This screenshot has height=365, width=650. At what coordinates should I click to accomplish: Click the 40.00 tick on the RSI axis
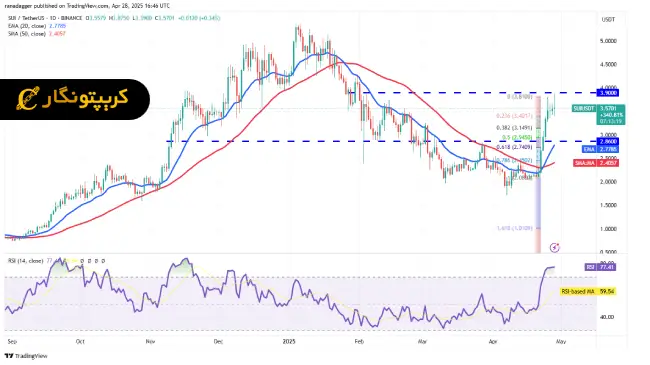click(x=607, y=317)
